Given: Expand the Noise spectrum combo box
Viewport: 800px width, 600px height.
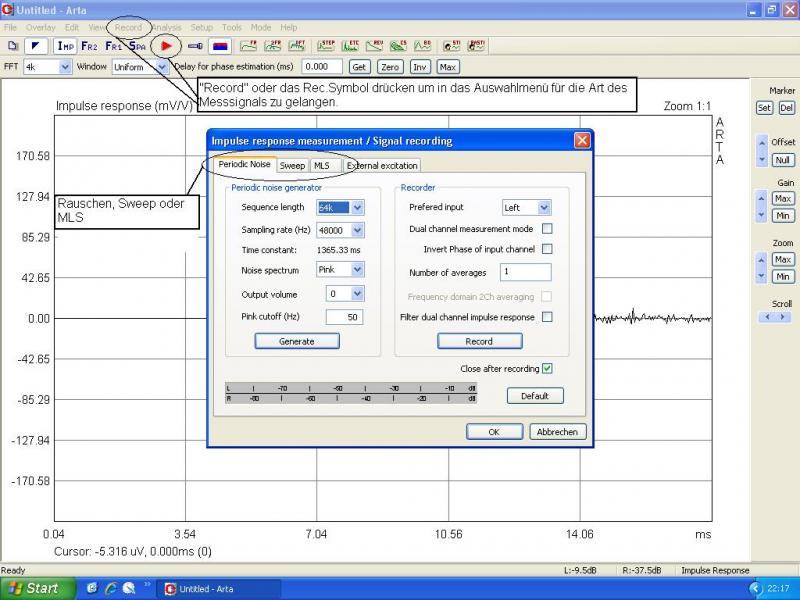Looking at the screenshot, I should click(358, 270).
